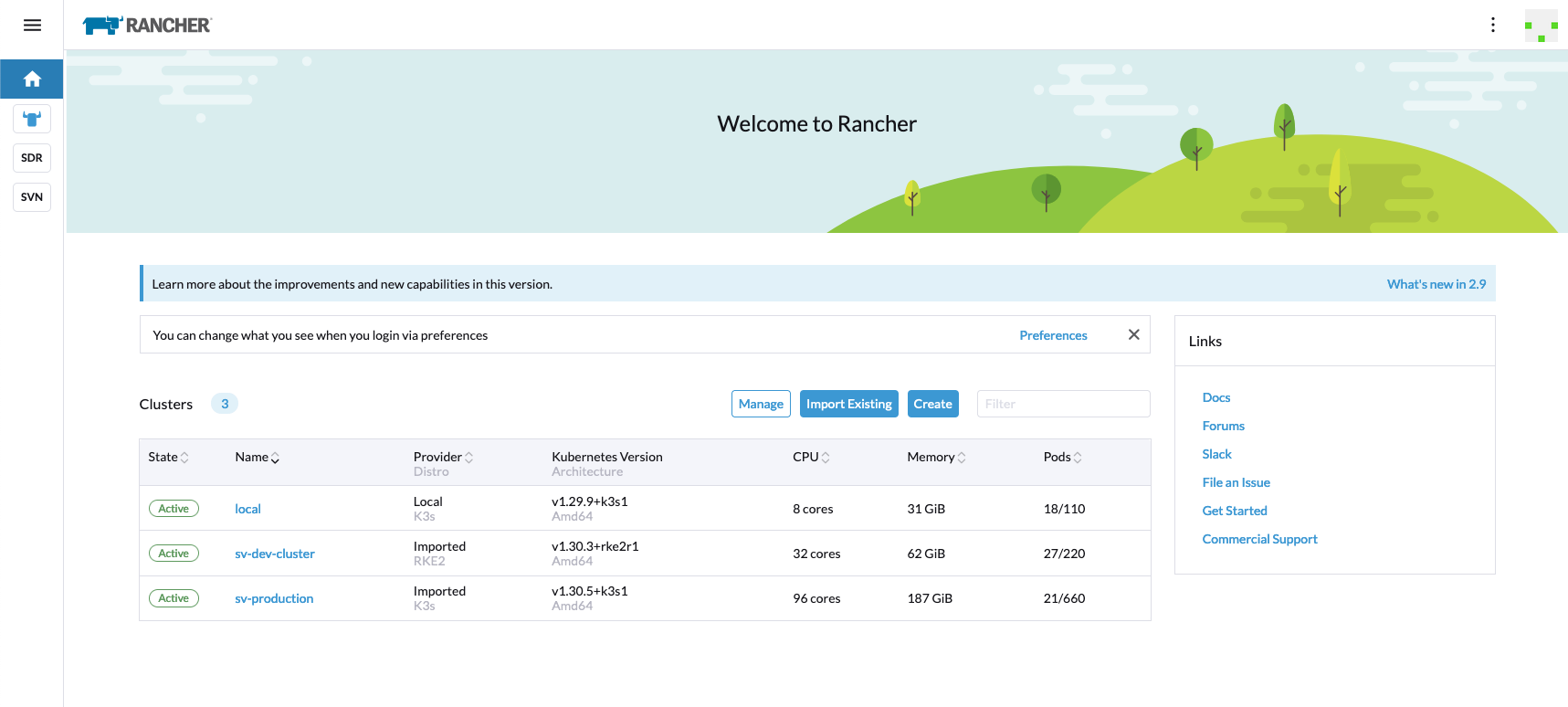
Task: Open the hamburger navigation menu
Action: point(32,25)
